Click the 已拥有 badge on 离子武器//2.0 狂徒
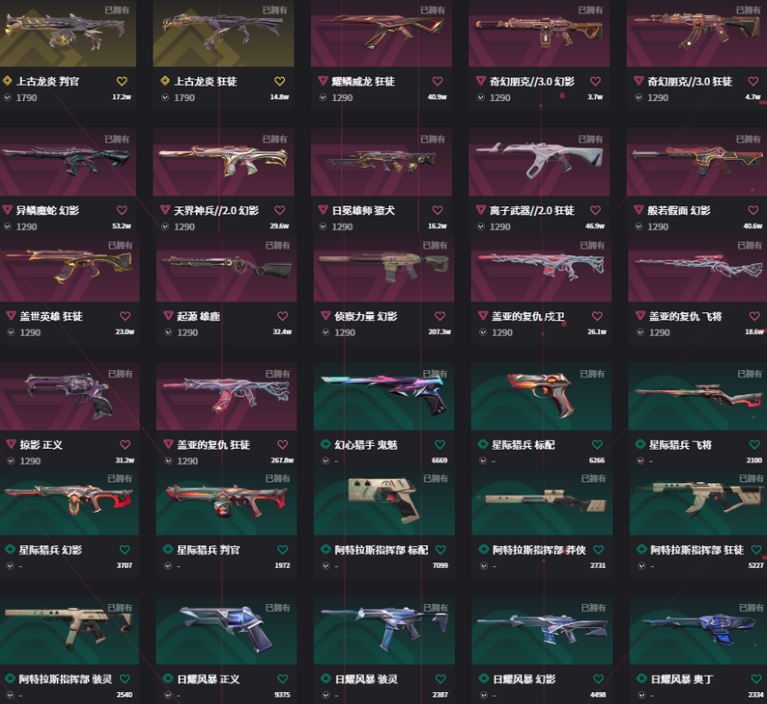Screen dimensions: 767x704 point(590,139)
